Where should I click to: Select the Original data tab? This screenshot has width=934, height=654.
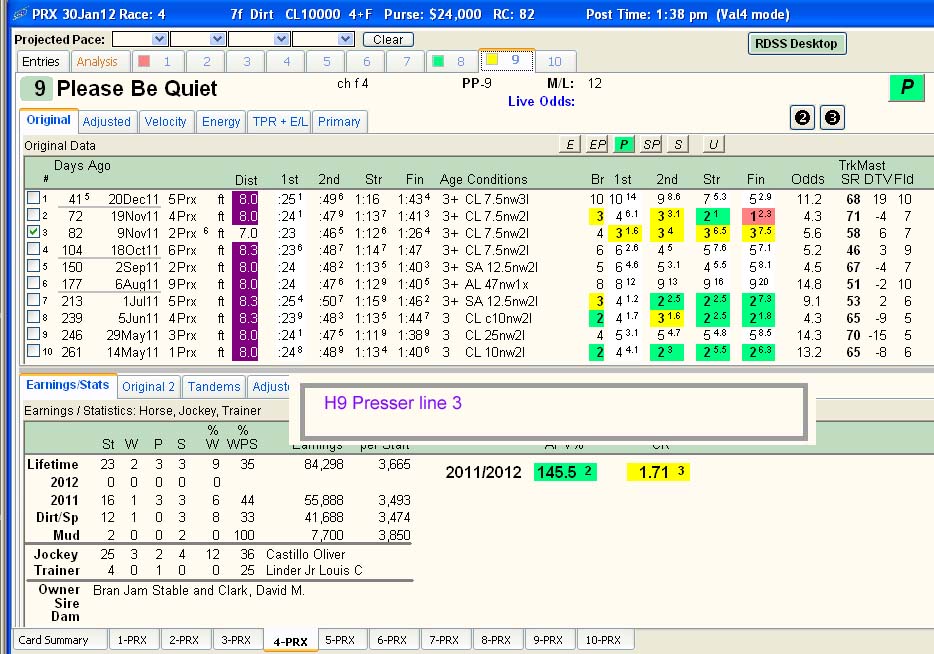pyautogui.click(x=48, y=120)
